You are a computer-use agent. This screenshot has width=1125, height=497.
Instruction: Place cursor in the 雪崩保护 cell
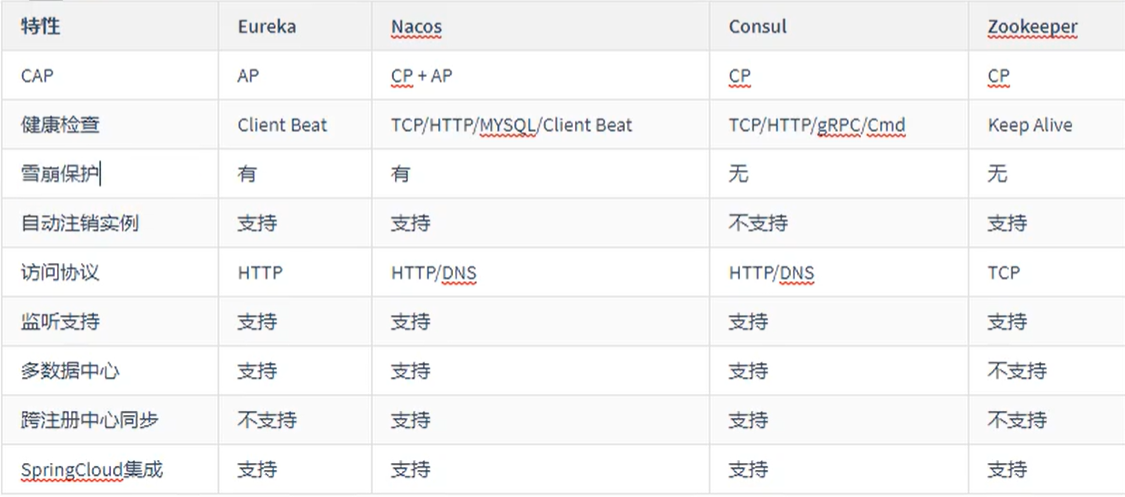coord(60,174)
